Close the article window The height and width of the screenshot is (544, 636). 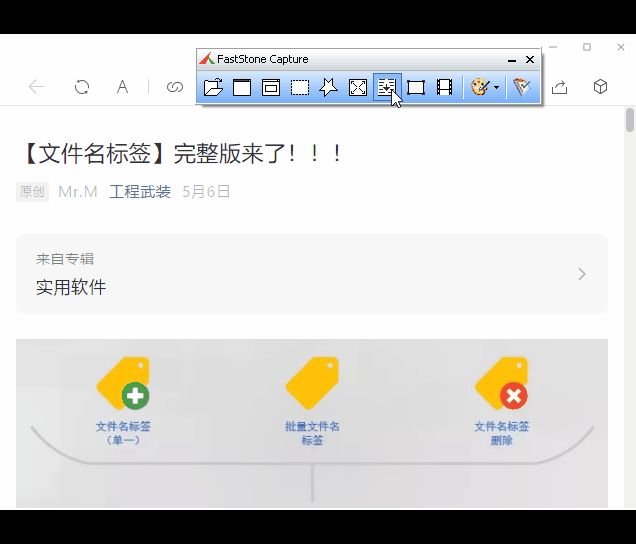coord(621,47)
